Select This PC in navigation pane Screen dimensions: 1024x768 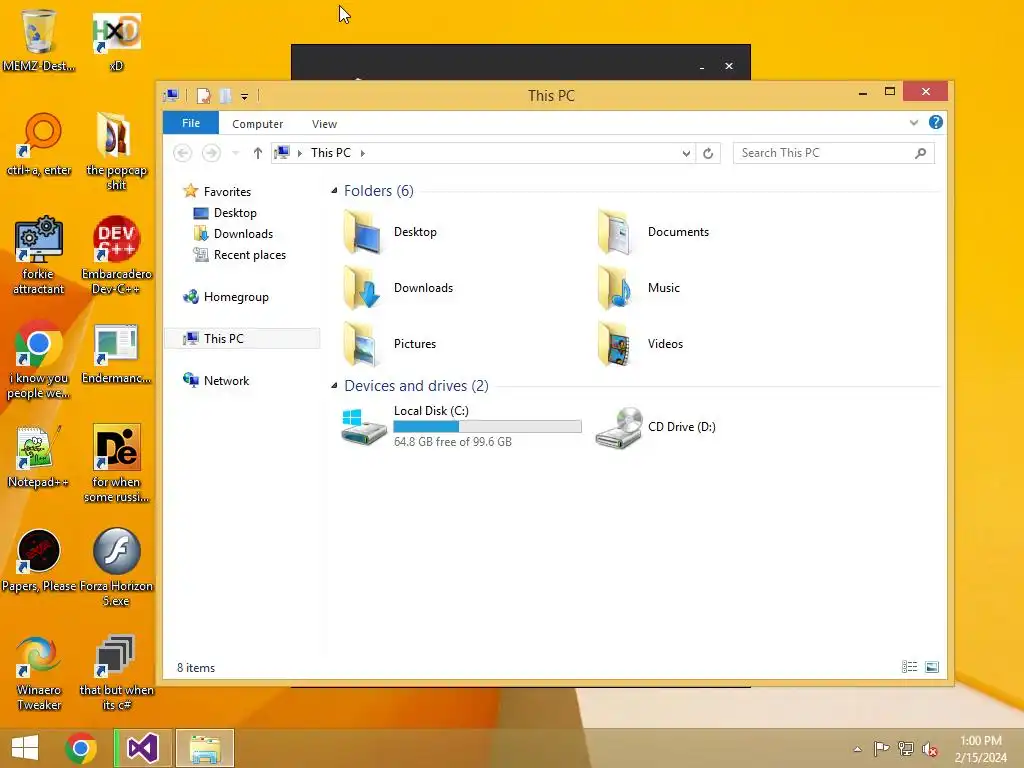(242, 338)
